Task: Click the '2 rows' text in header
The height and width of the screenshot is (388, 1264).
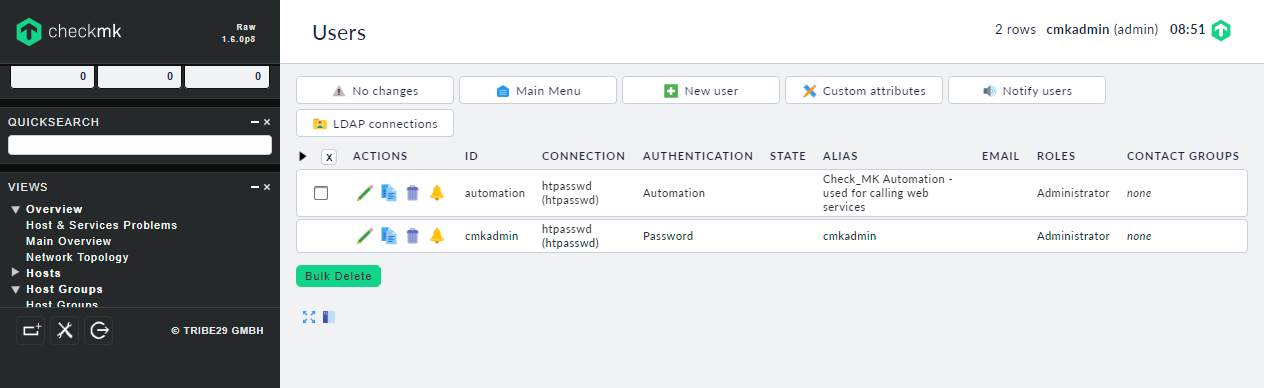Action: (x=1015, y=30)
